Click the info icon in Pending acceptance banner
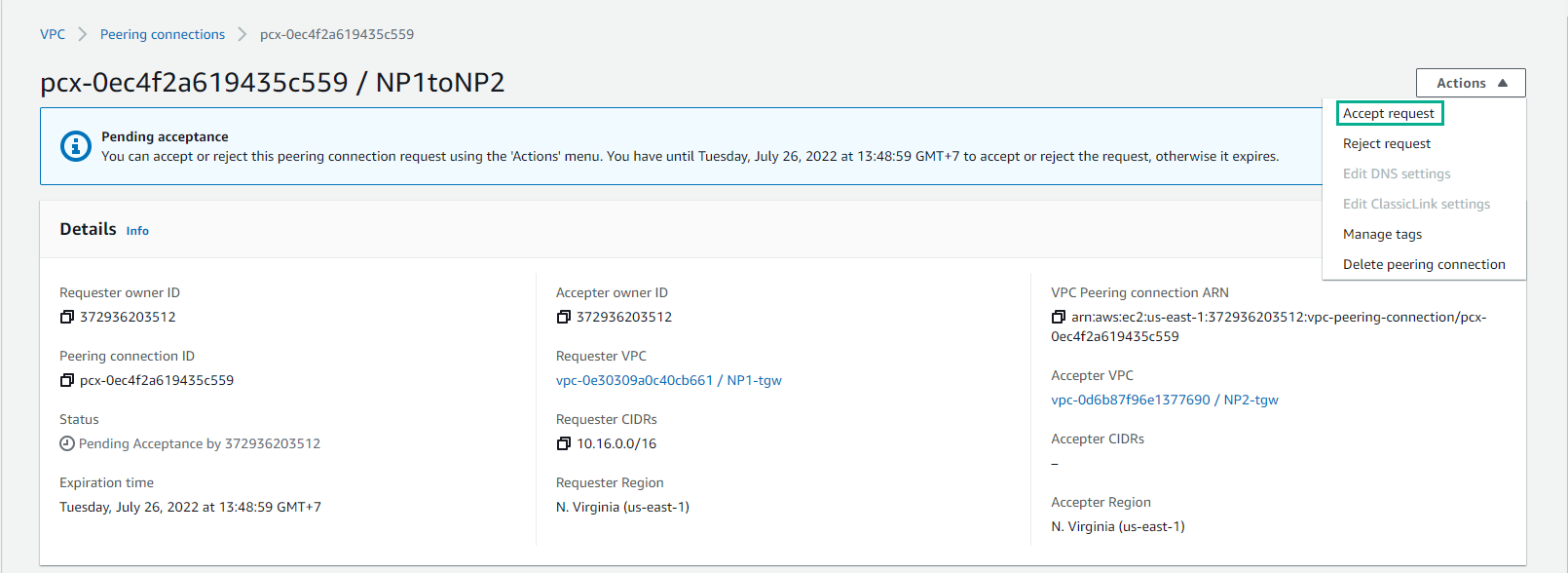This screenshot has height=573, width=1568. point(76,146)
